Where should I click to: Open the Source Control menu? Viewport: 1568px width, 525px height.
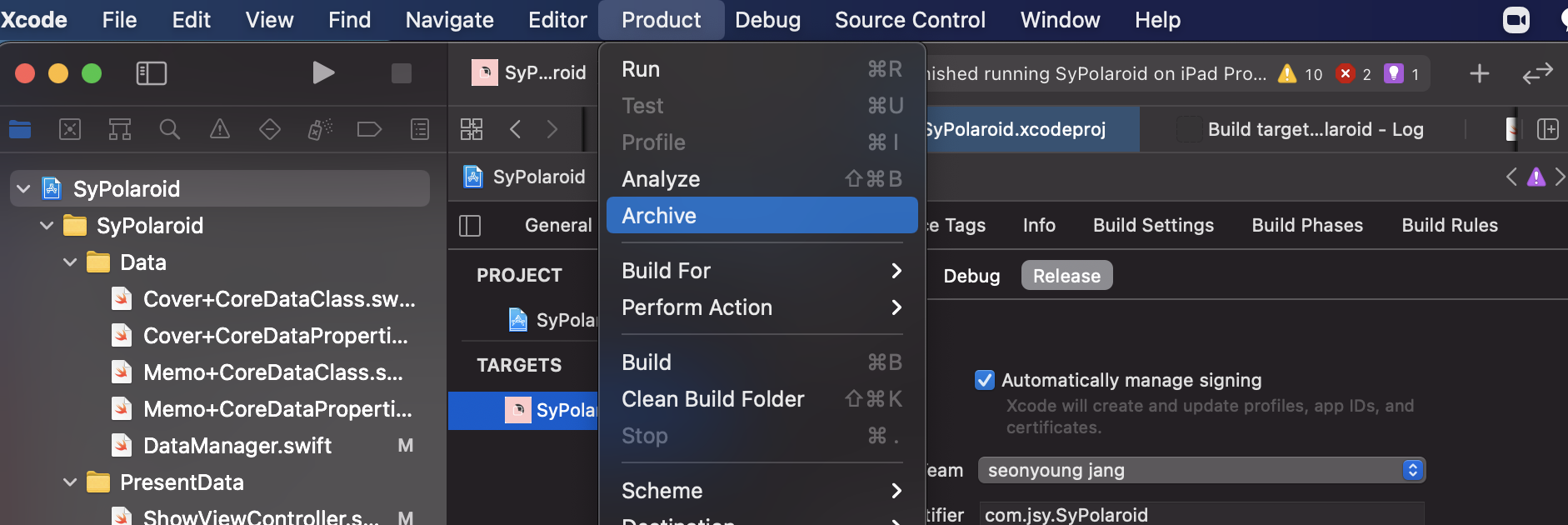[x=910, y=20]
